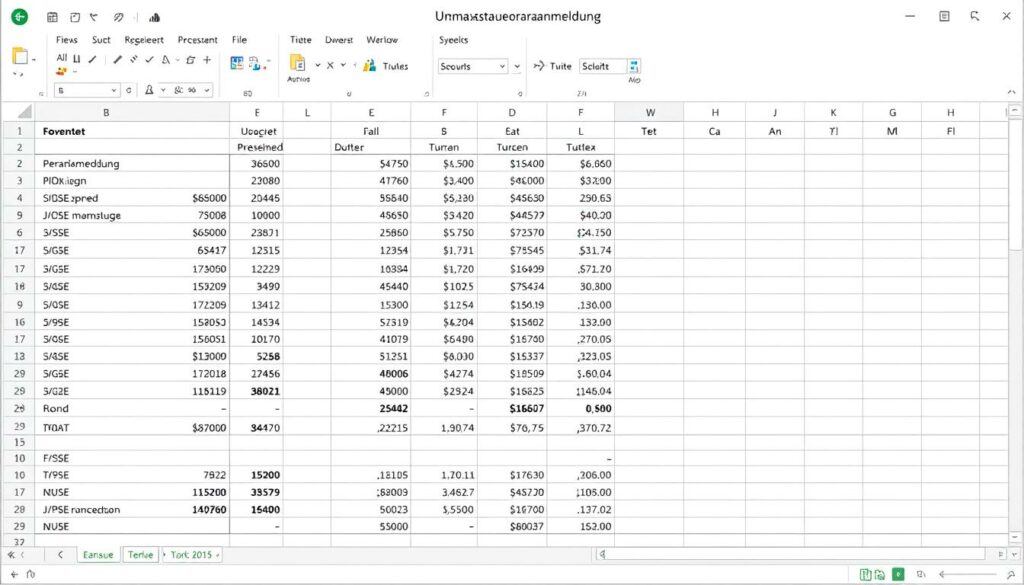Click the horizontal scrollbar track
The width and height of the screenshot is (1024, 585).
point(792,554)
